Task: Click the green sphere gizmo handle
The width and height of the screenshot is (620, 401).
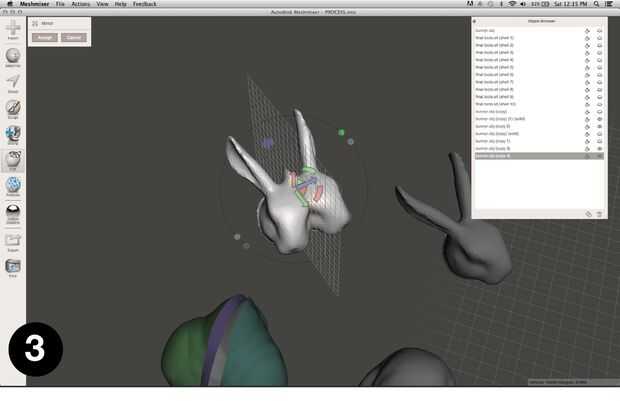Action: [341, 132]
